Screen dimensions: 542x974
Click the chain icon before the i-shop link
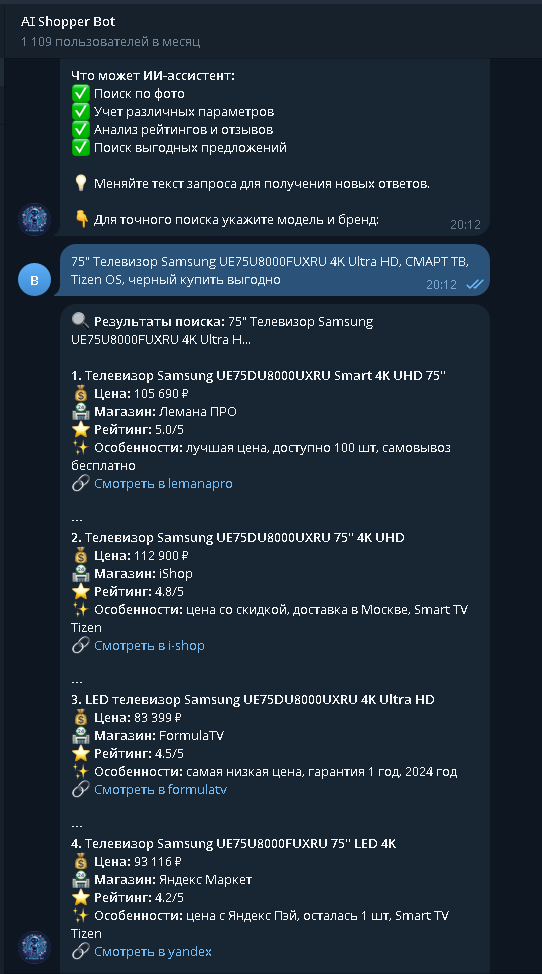(x=80, y=645)
